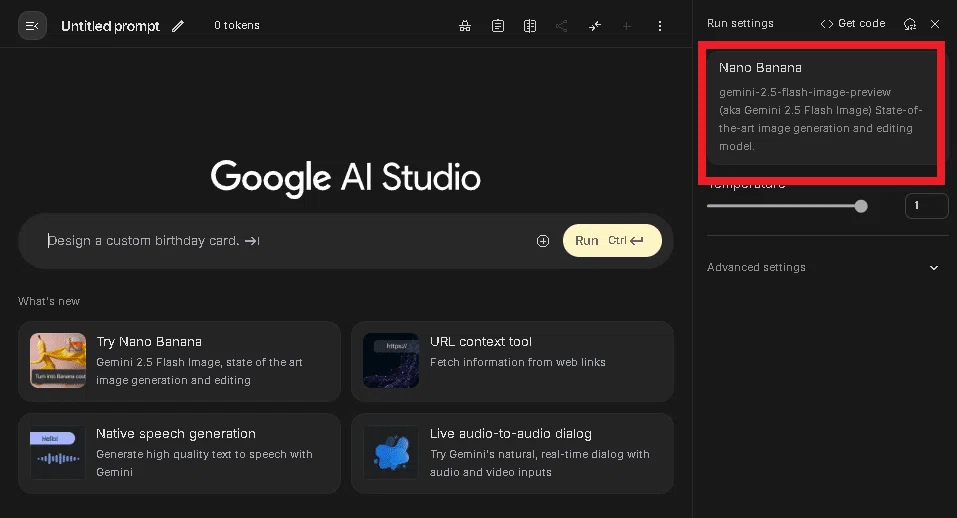Screen dimensions: 957x518
Task: Expand Advanced settings chevron
Action: coord(934,267)
